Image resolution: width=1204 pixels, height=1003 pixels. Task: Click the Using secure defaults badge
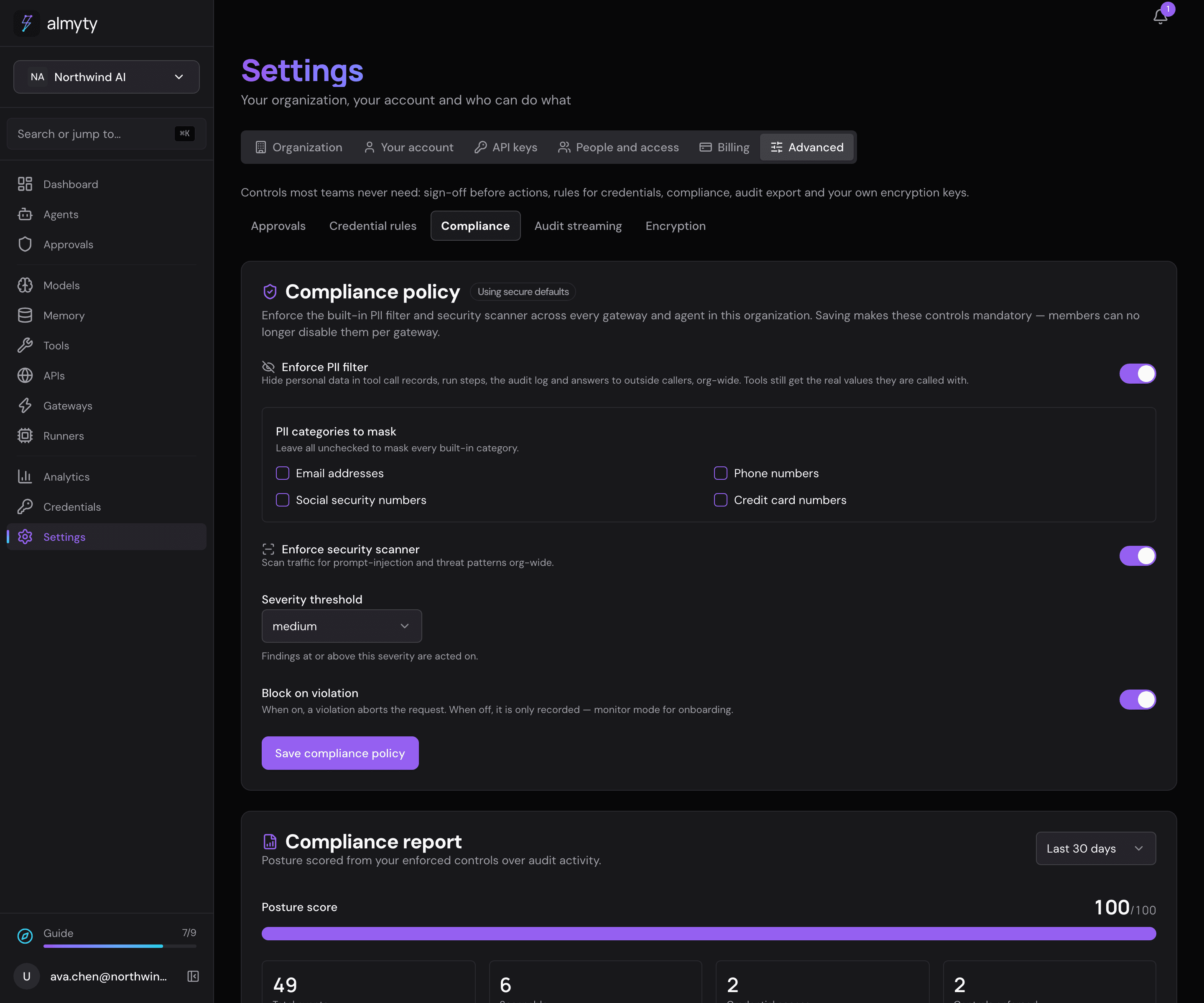pyautogui.click(x=523, y=292)
